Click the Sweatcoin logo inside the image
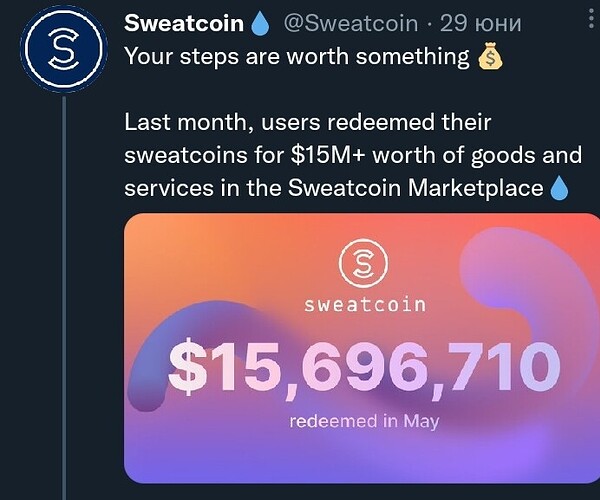Image resolution: width=600 pixels, height=500 pixels. coord(363,263)
